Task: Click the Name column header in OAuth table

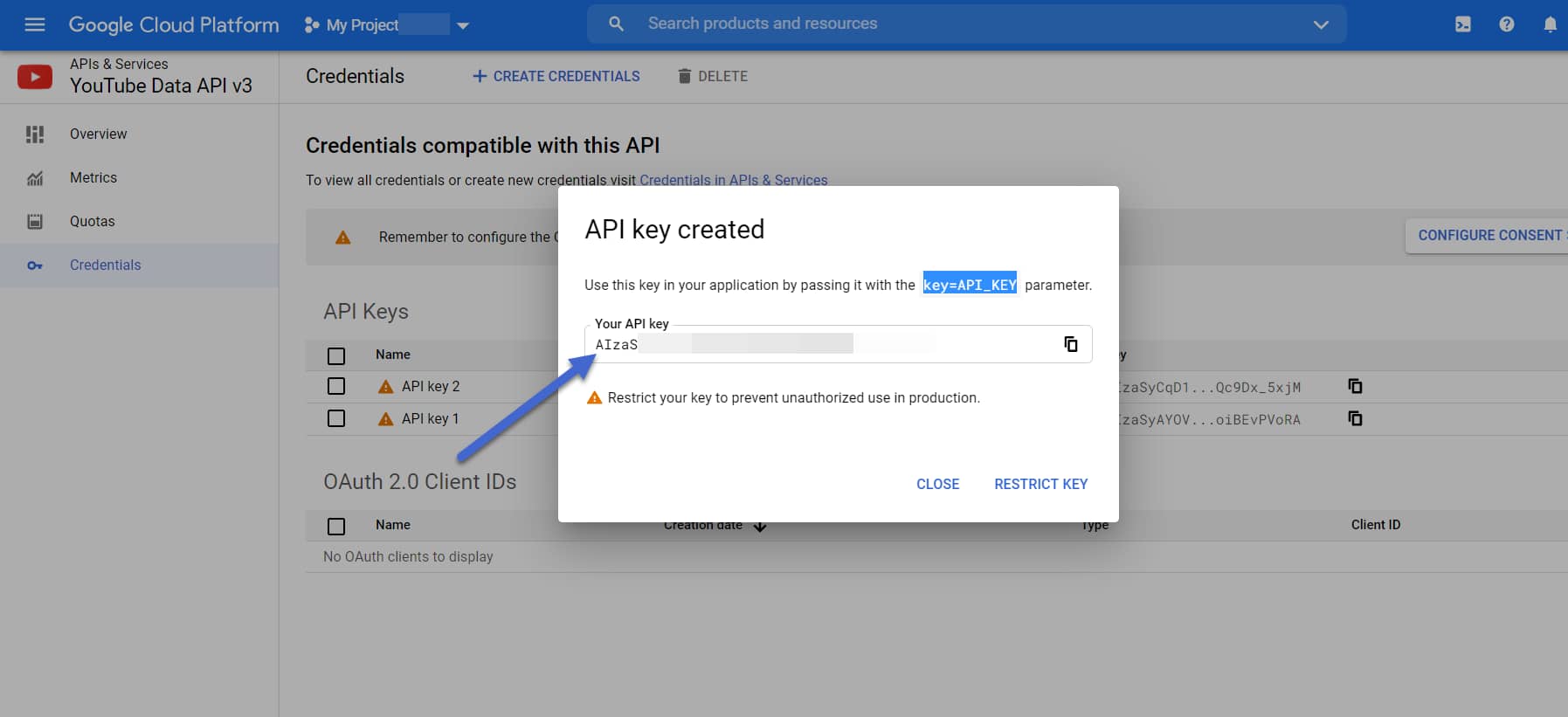Action: pyautogui.click(x=393, y=525)
